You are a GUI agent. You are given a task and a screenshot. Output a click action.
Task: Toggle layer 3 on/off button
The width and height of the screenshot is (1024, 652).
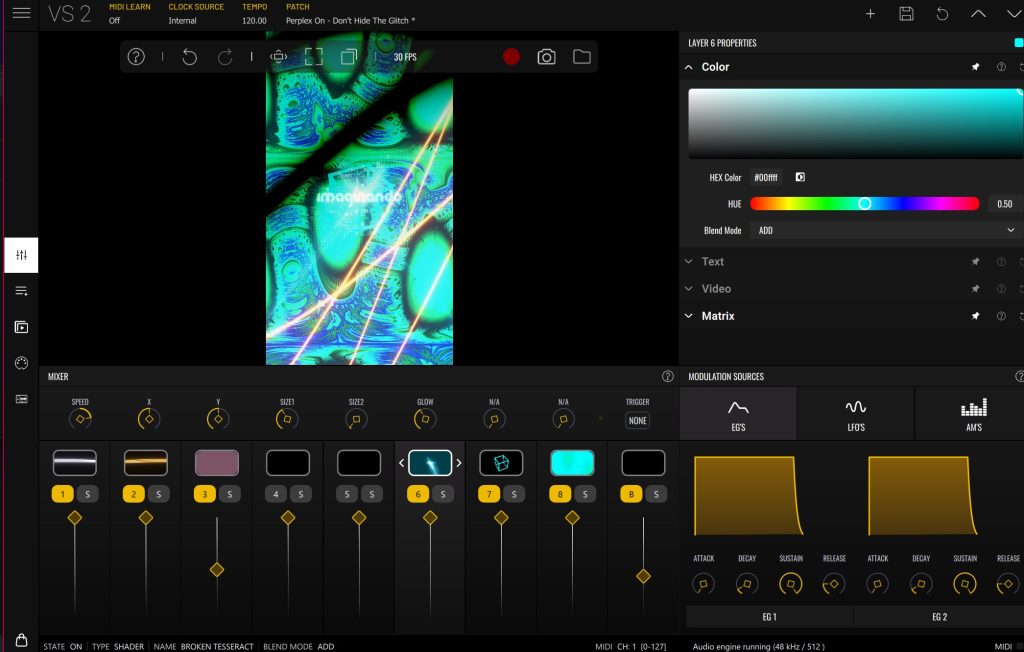[205, 494]
